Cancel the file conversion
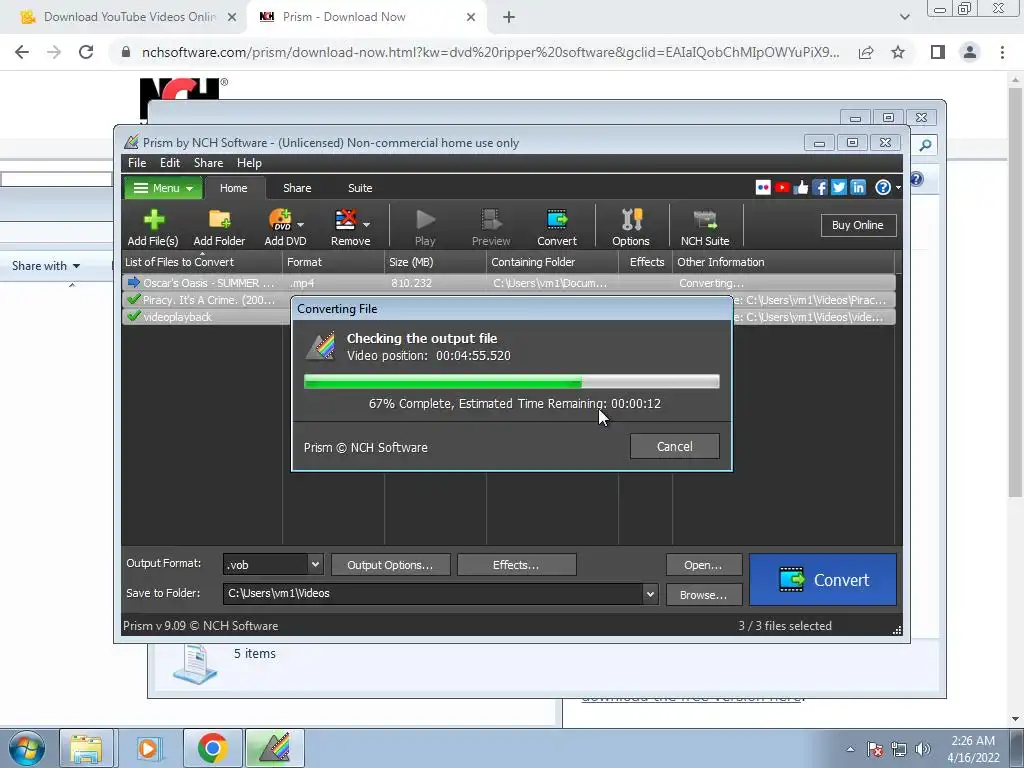 [x=675, y=447]
